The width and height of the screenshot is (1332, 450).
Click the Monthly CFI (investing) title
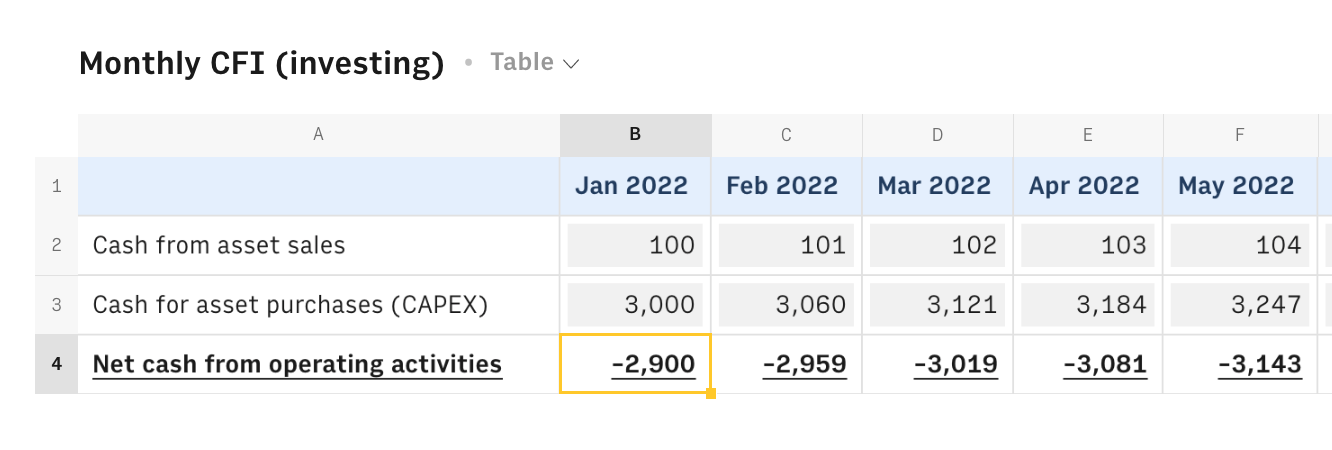(x=262, y=63)
